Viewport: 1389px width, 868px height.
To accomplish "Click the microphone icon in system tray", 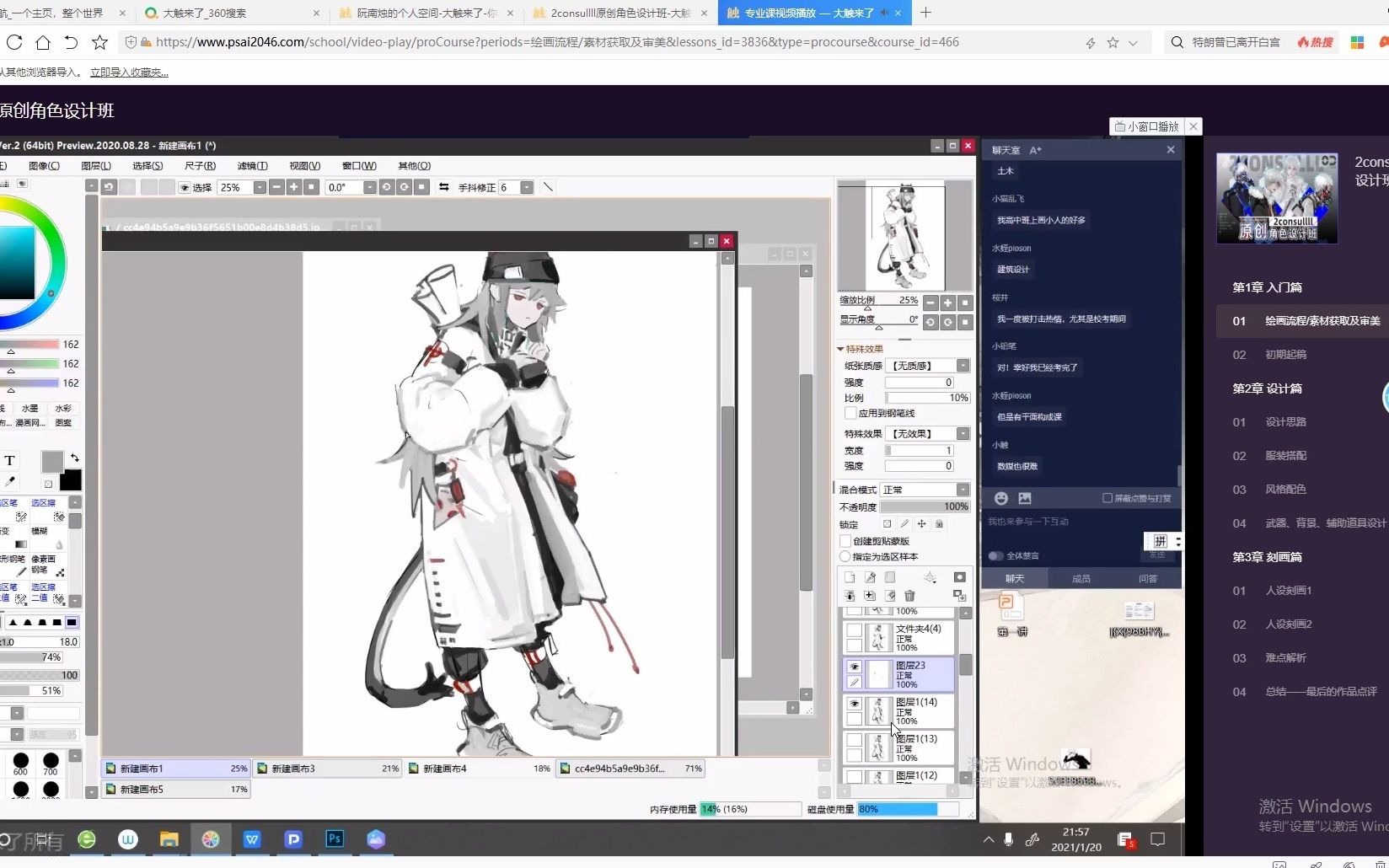I will (1009, 839).
